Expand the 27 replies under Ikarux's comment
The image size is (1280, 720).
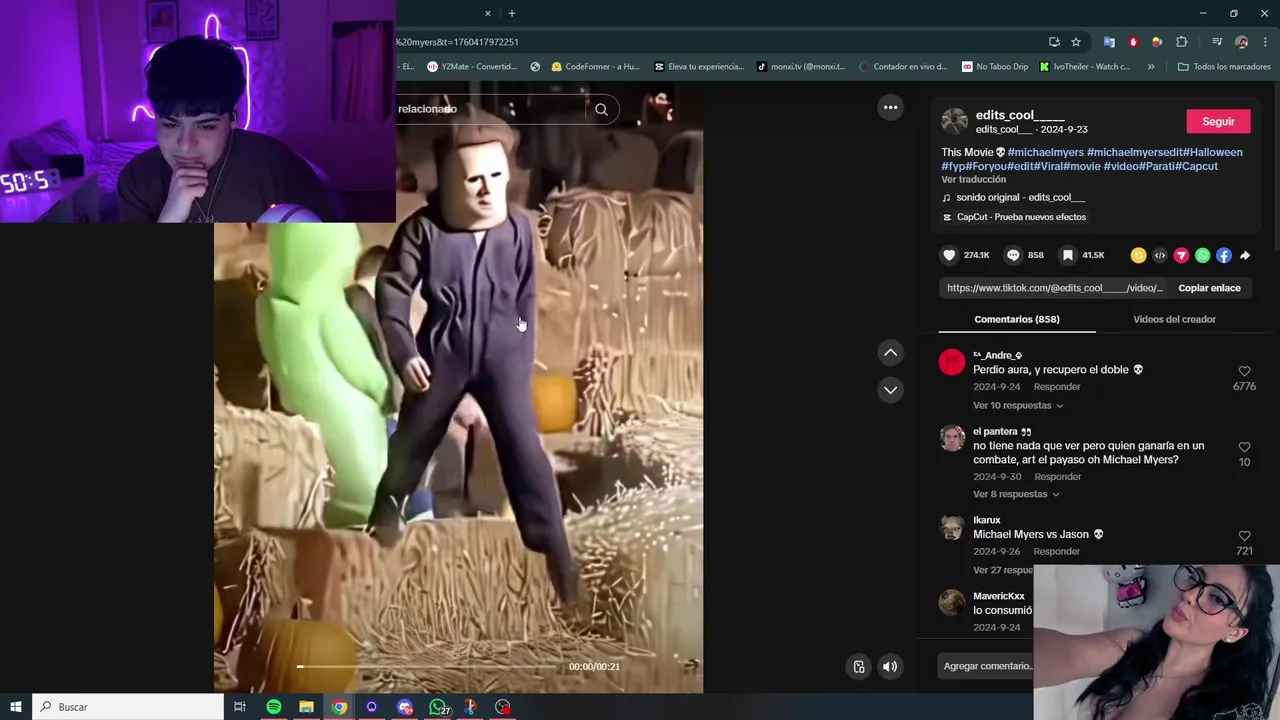(1003, 570)
